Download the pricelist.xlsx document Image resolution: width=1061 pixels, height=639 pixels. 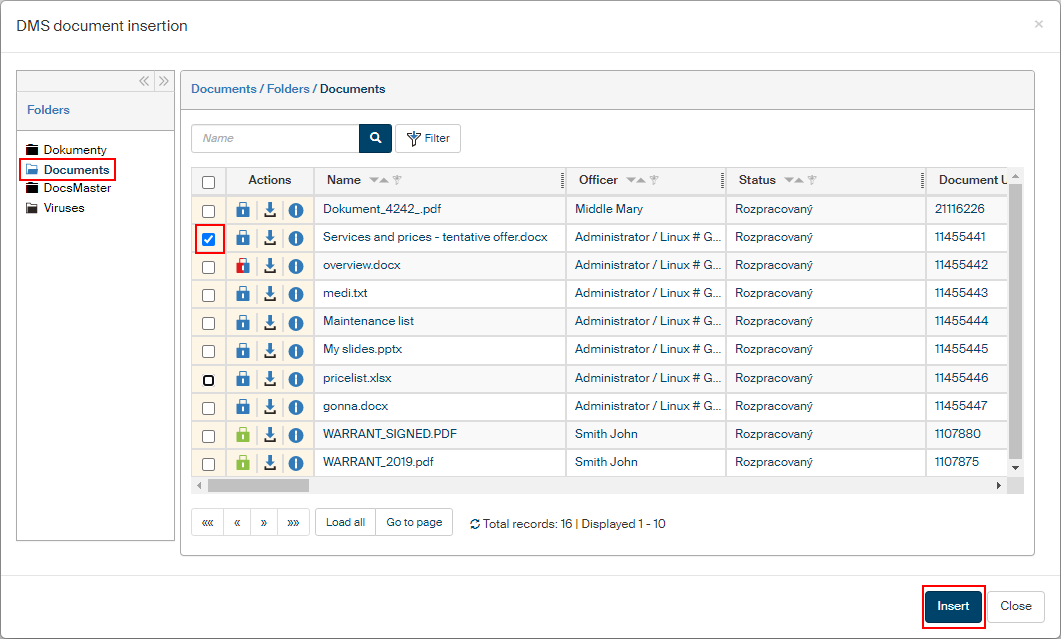(269, 379)
